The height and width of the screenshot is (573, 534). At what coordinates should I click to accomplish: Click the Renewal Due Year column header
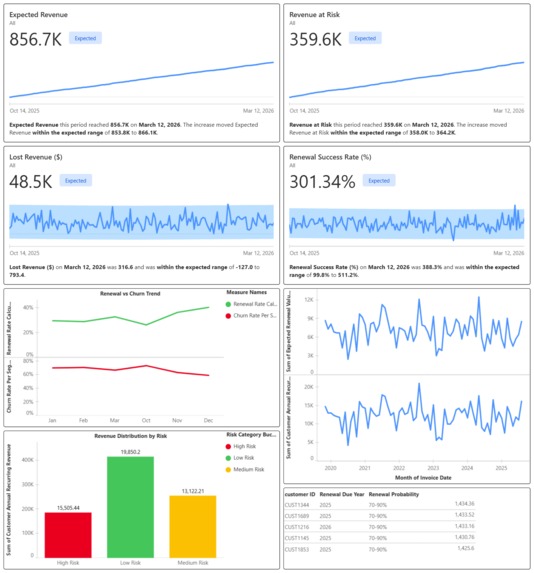(x=342, y=494)
